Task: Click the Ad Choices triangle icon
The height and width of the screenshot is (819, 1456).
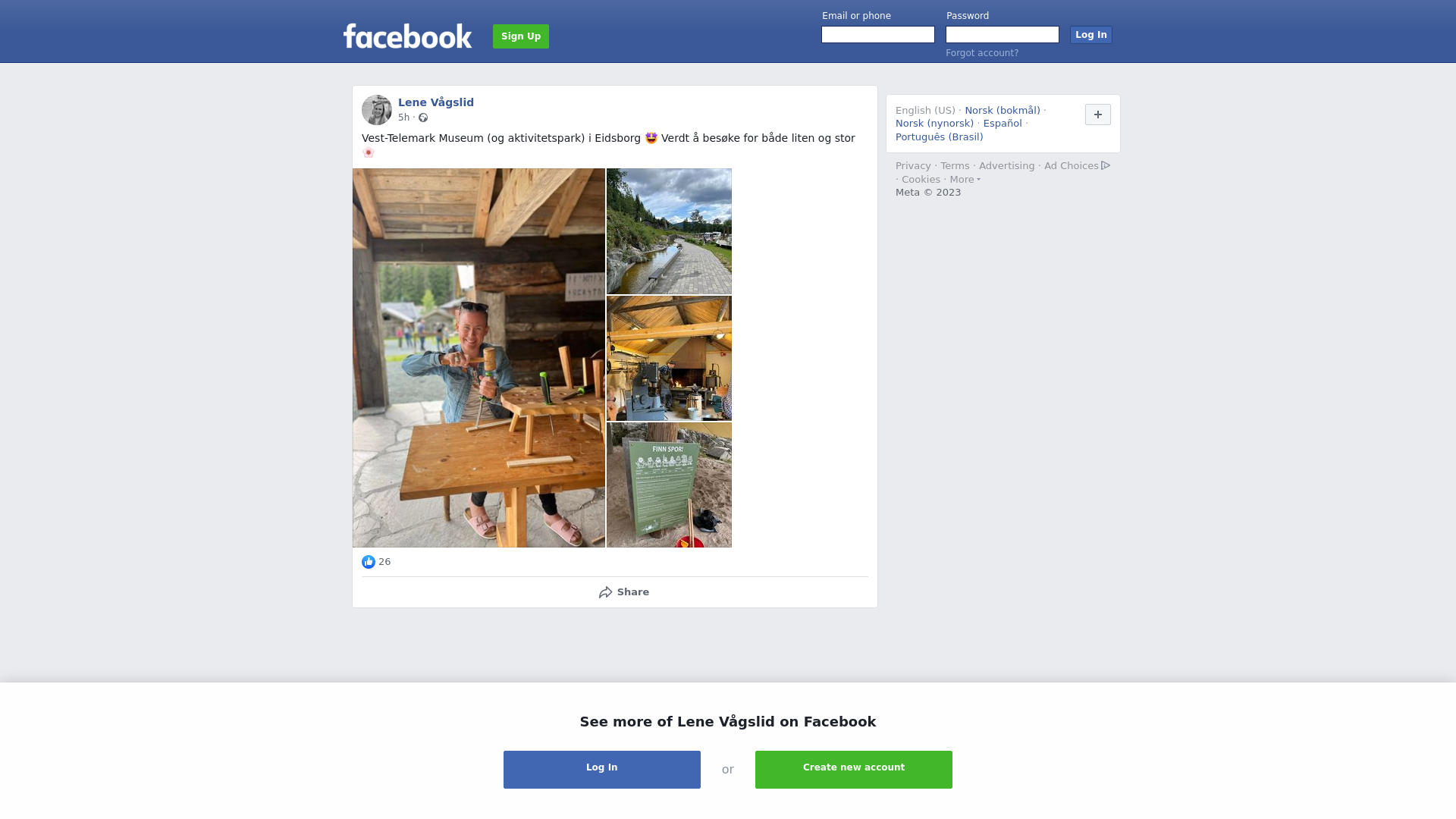Action: click(1106, 165)
